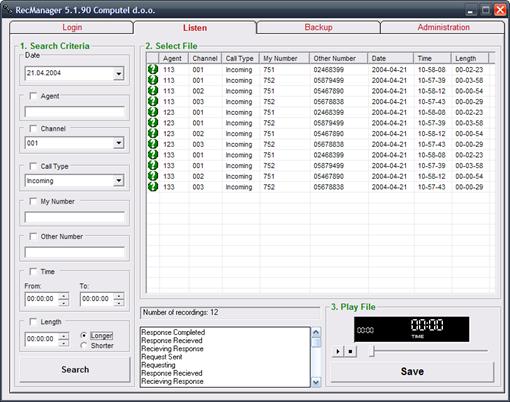Click green icon of agent 113 call 02468399
Viewport: 510px width, 402px height.
[153, 69]
